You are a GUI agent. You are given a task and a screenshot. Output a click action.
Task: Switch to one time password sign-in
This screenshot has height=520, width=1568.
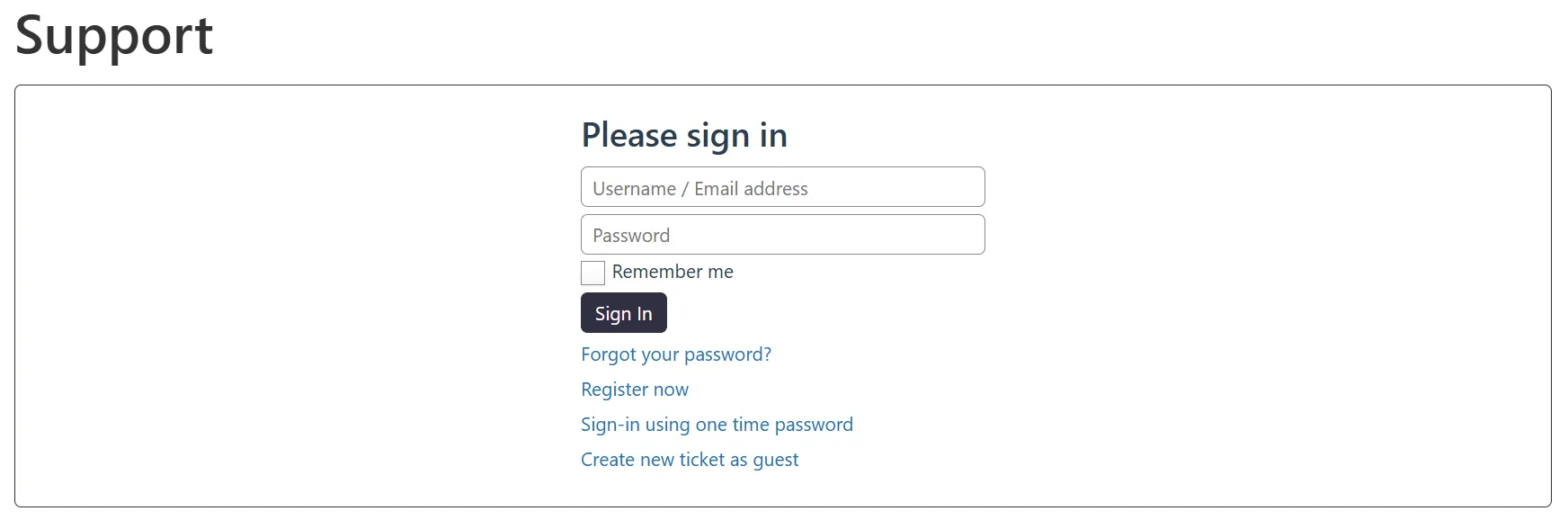click(717, 425)
